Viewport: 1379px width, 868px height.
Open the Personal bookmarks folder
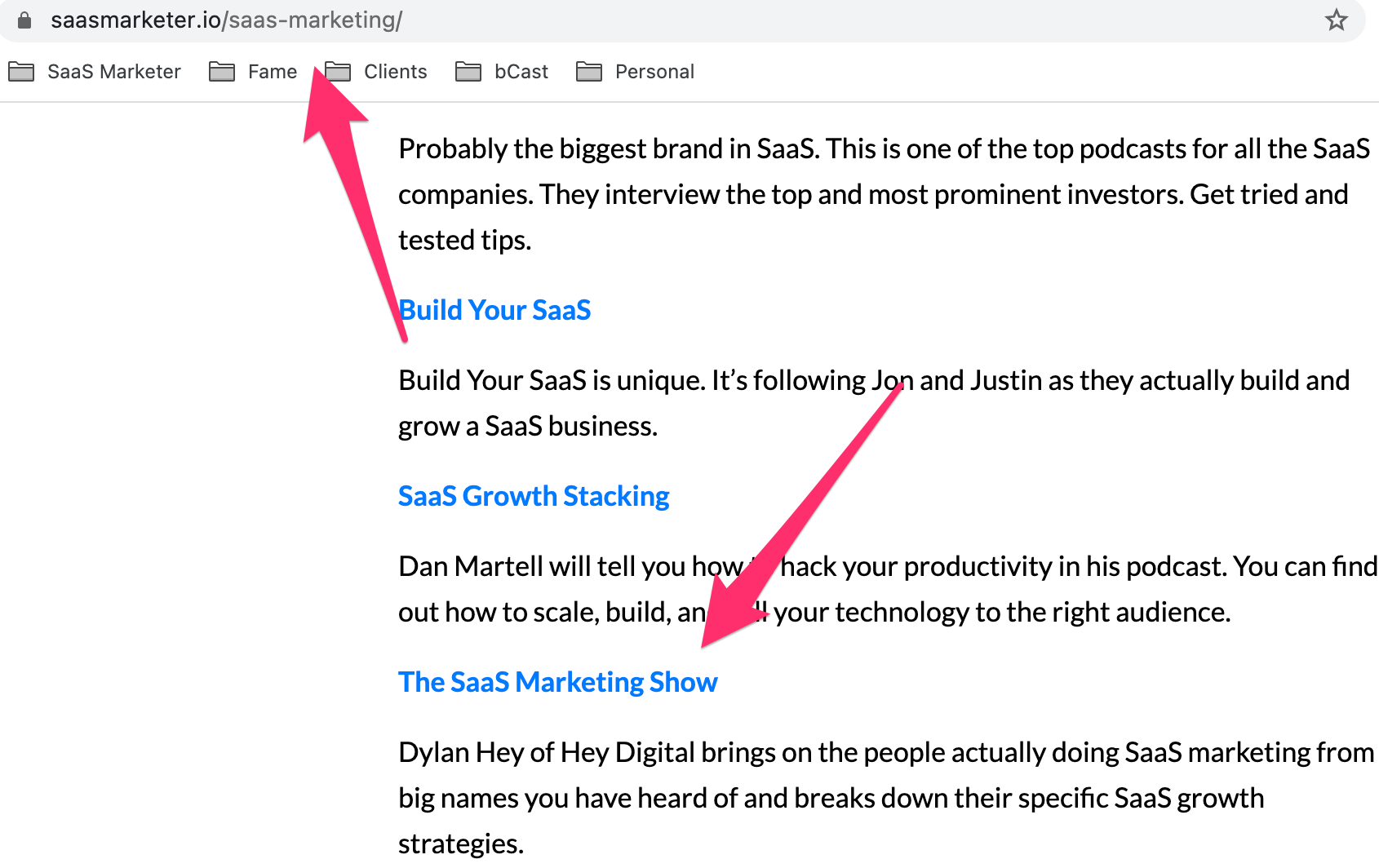tap(636, 72)
